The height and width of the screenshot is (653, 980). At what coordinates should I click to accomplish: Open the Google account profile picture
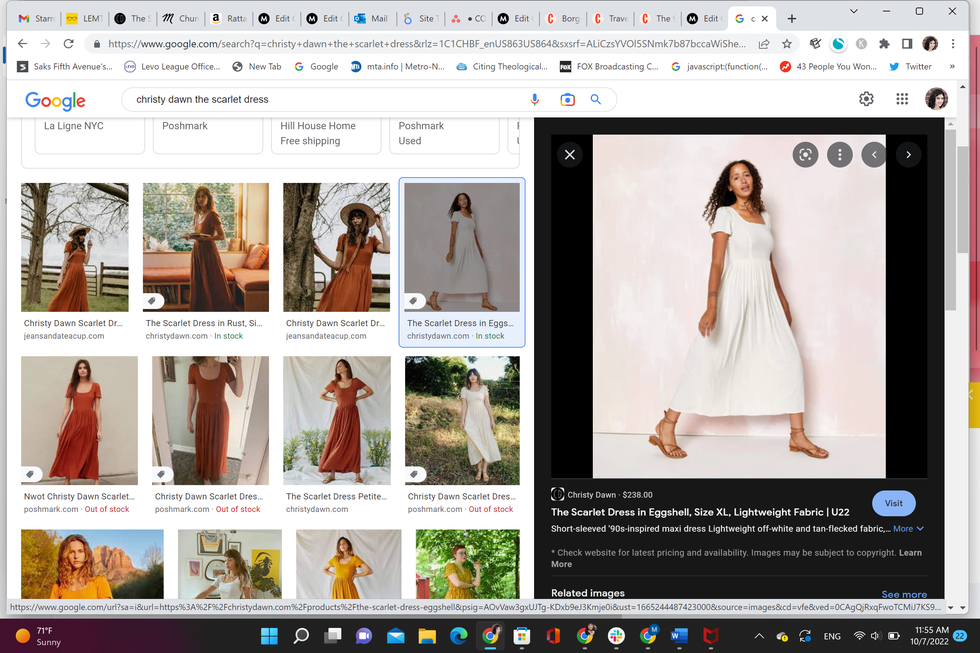tap(936, 99)
